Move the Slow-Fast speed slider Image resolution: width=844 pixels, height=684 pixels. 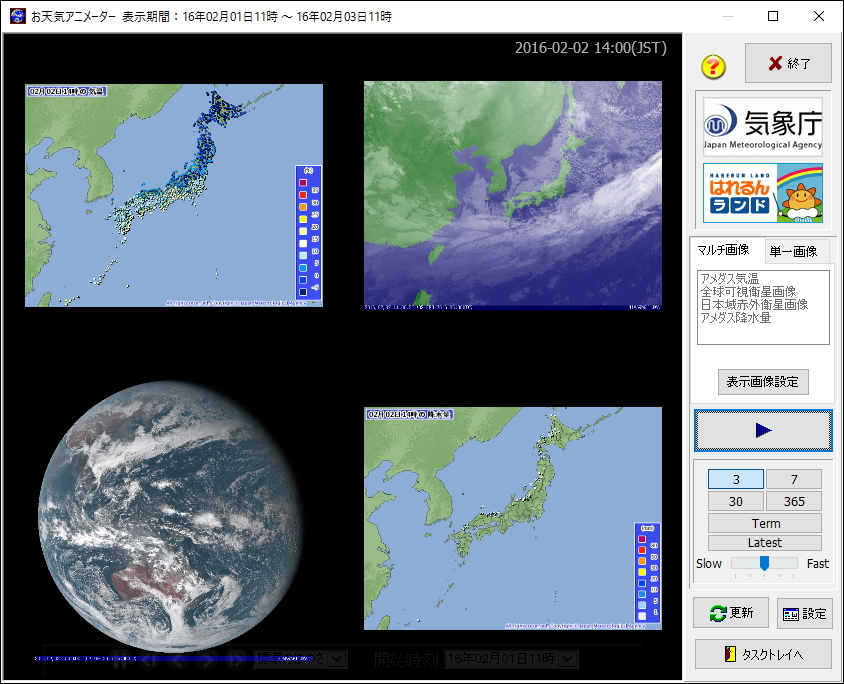pyautogui.click(x=763, y=563)
